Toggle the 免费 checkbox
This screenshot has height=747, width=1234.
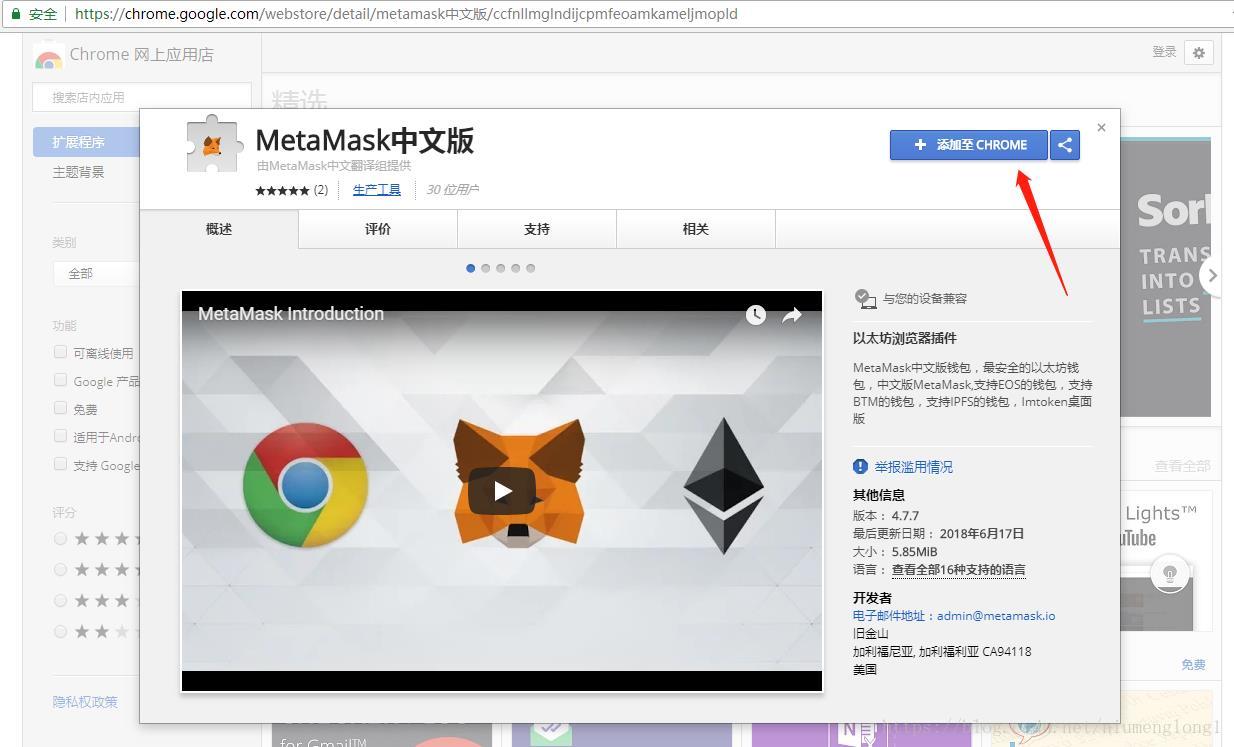tap(61, 408)
